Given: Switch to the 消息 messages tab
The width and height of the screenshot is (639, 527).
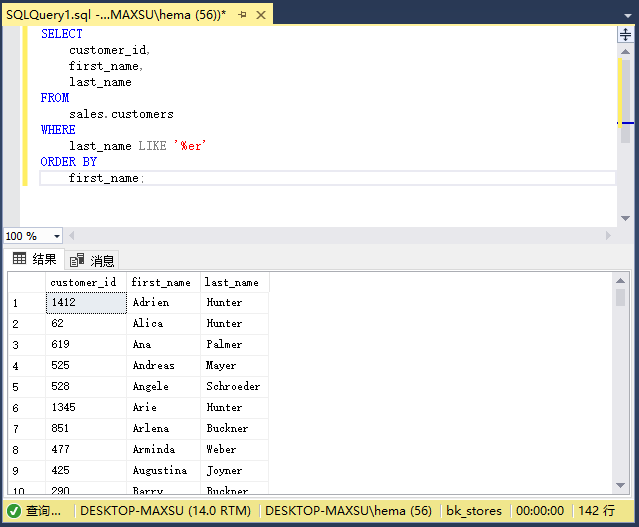Looking at the screenshot, I should (92, 260).
